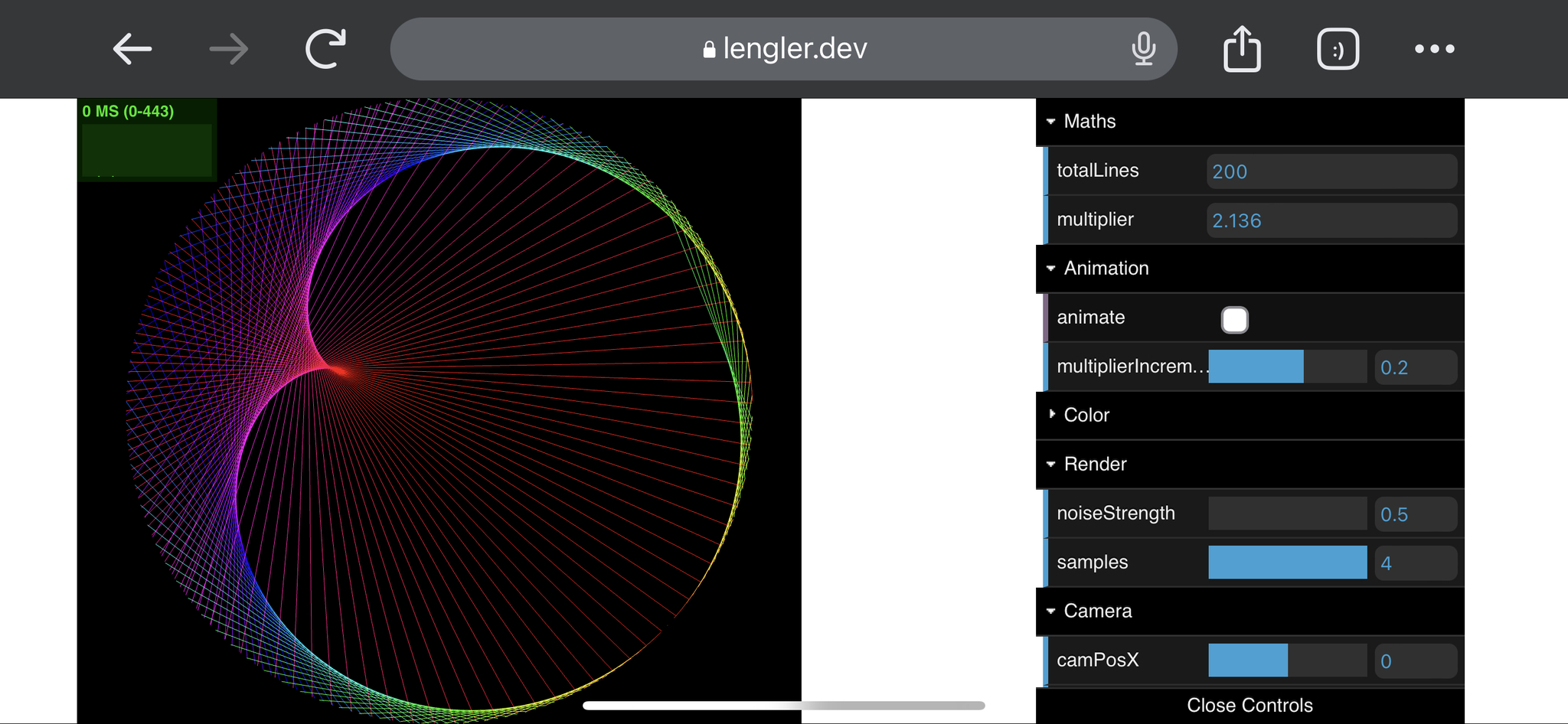Collapse the Animation section

tap(1106, 269)
